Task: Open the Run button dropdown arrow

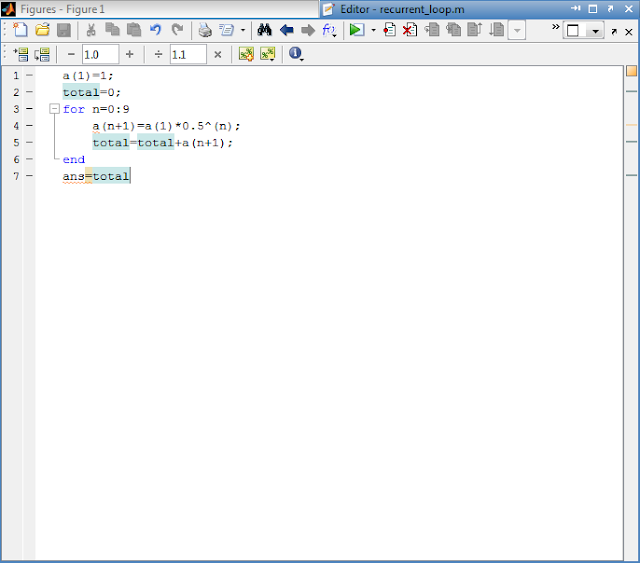Action: click(373, 30)
